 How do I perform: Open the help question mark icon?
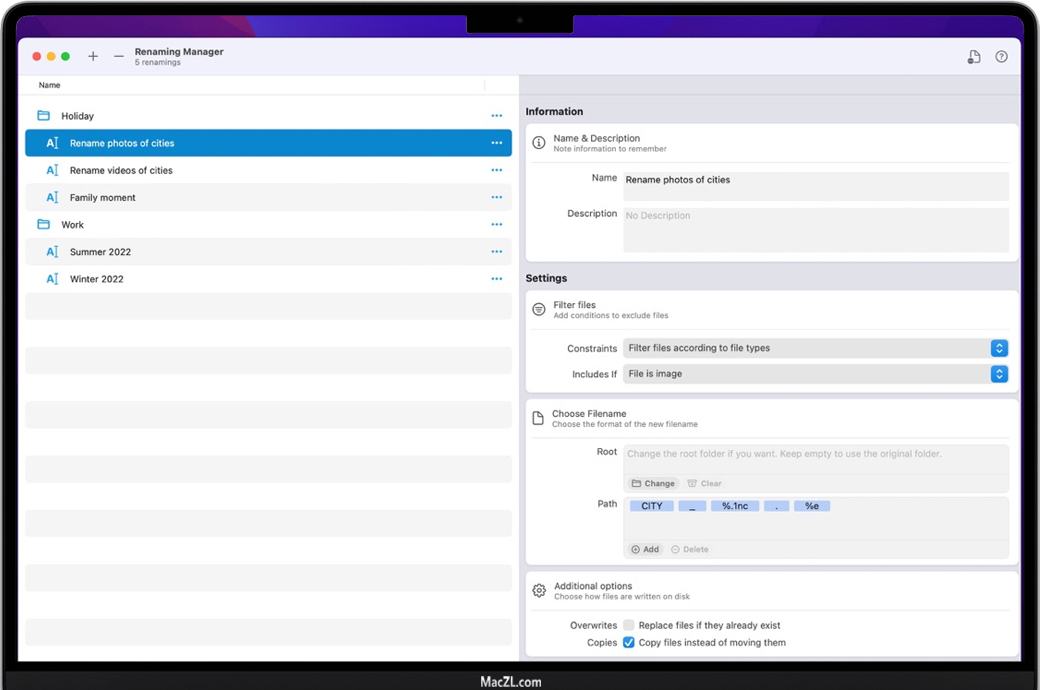[1001, 57]
